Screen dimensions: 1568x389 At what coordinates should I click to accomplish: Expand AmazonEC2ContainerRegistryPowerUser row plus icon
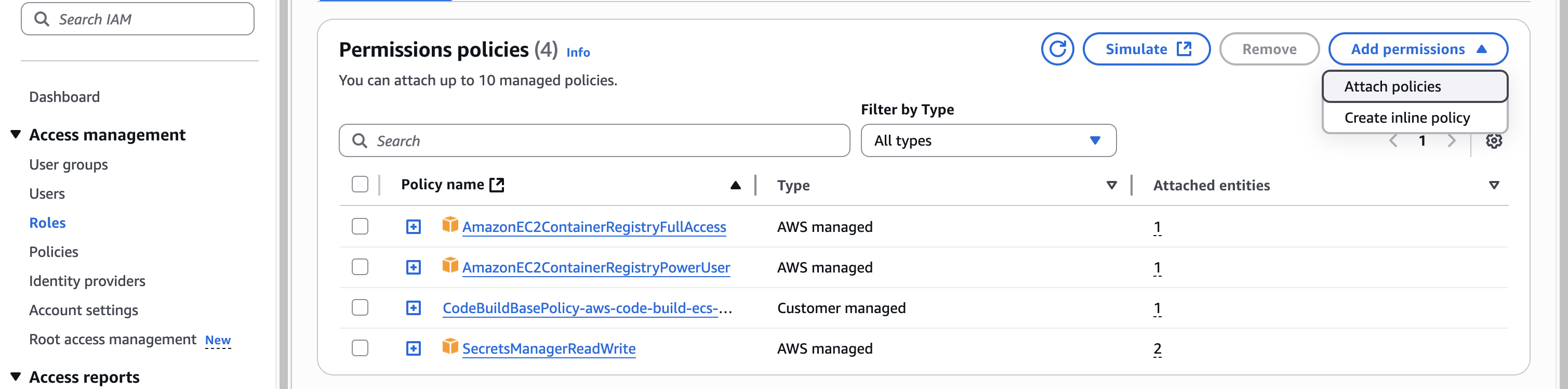point(414,268)
